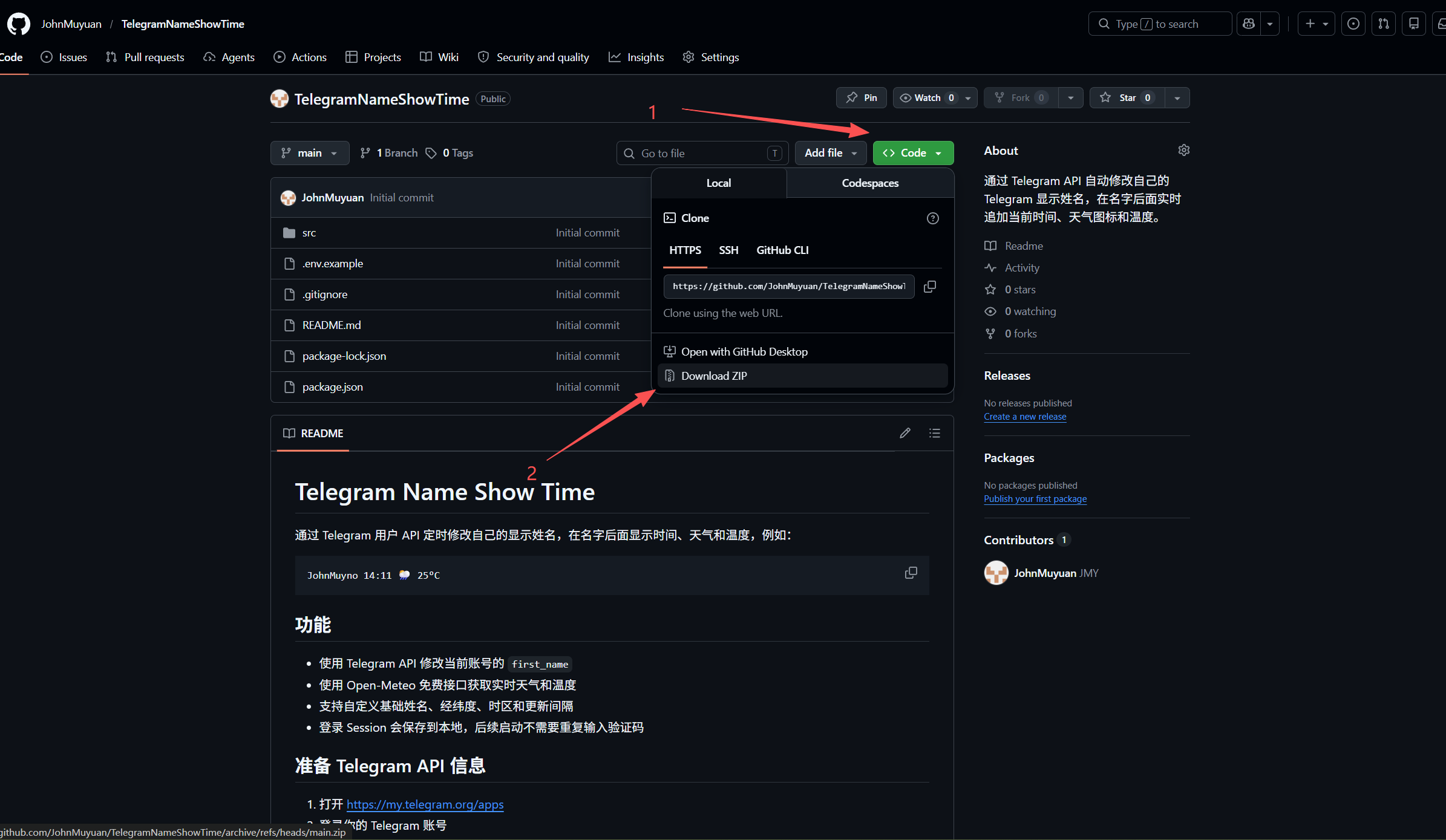Screen dimensions: 1446x840
Task: Open the README.md file
Action: (x=332, y=325)
